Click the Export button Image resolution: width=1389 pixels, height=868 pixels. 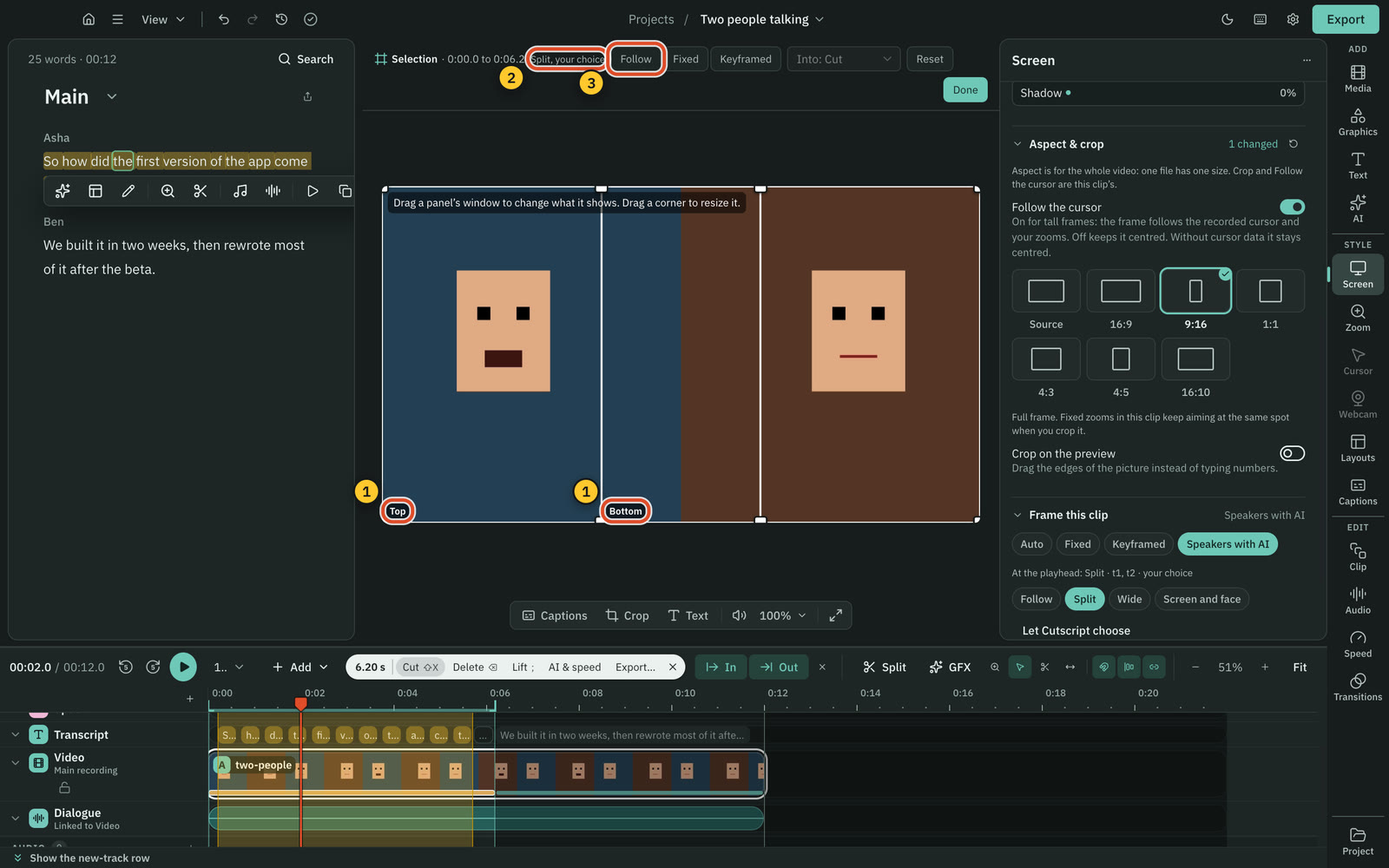(x=1346, y=19)
